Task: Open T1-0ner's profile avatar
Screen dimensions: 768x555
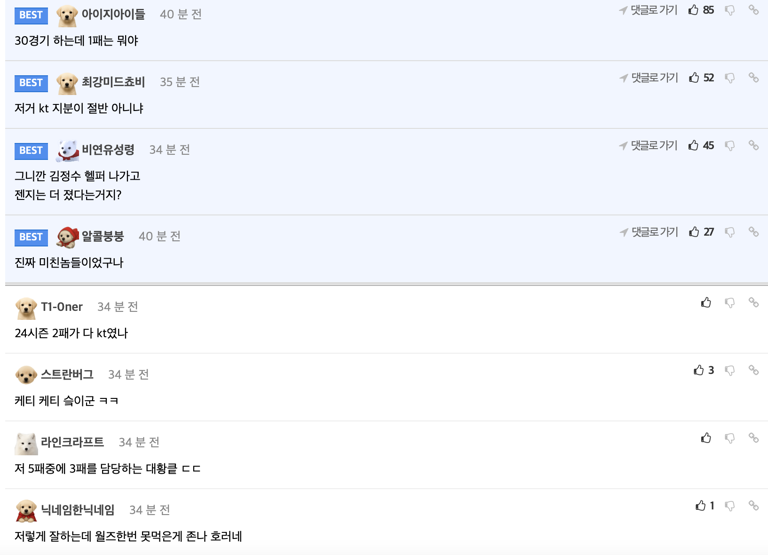Action: point(26,308)
